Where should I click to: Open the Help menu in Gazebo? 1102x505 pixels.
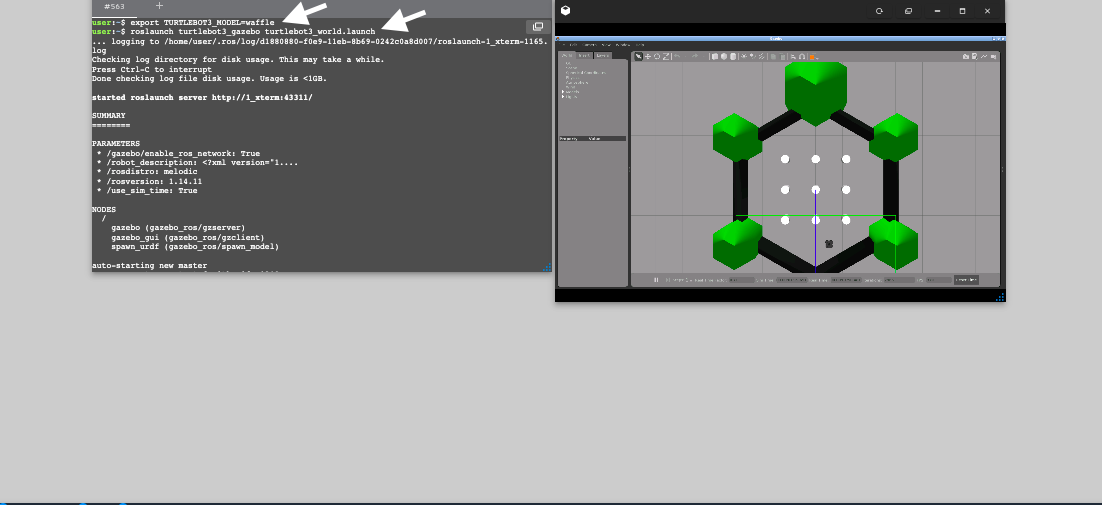[x=640, y=45]
